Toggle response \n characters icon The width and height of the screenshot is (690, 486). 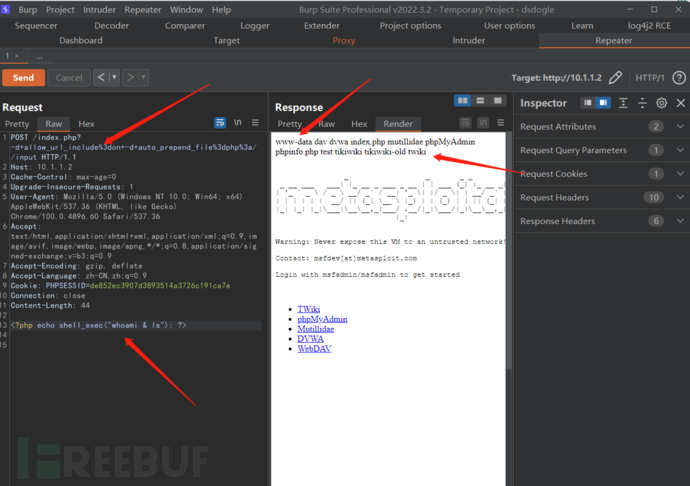pos(483,123)
